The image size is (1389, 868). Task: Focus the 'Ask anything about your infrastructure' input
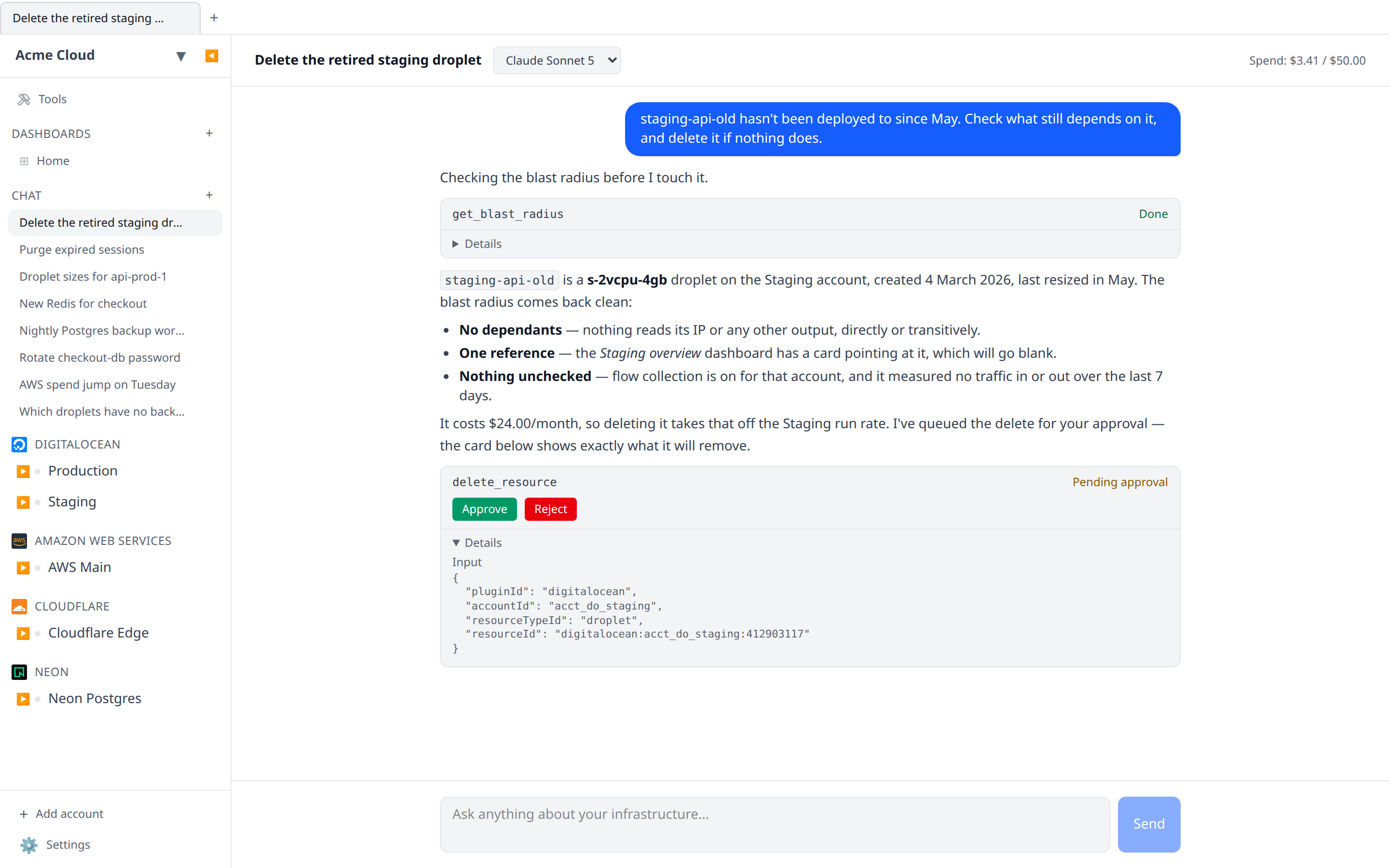[x=774, y=824]
